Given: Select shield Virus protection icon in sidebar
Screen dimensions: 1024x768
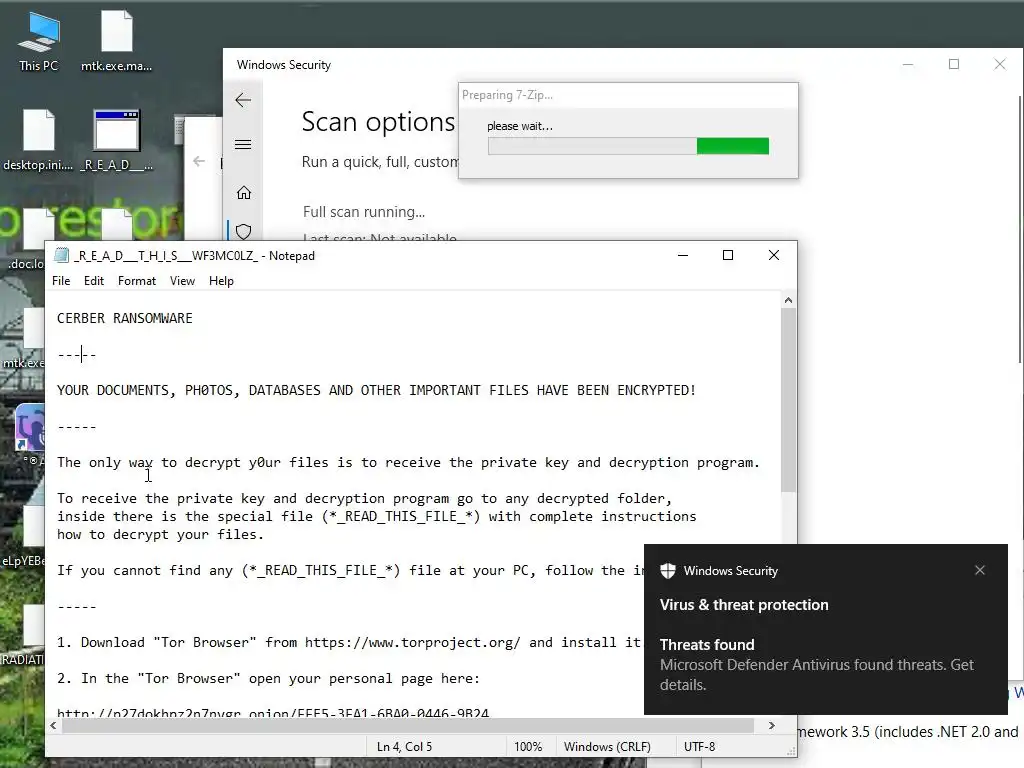Looking at the screenshot, I should [244, 231].
